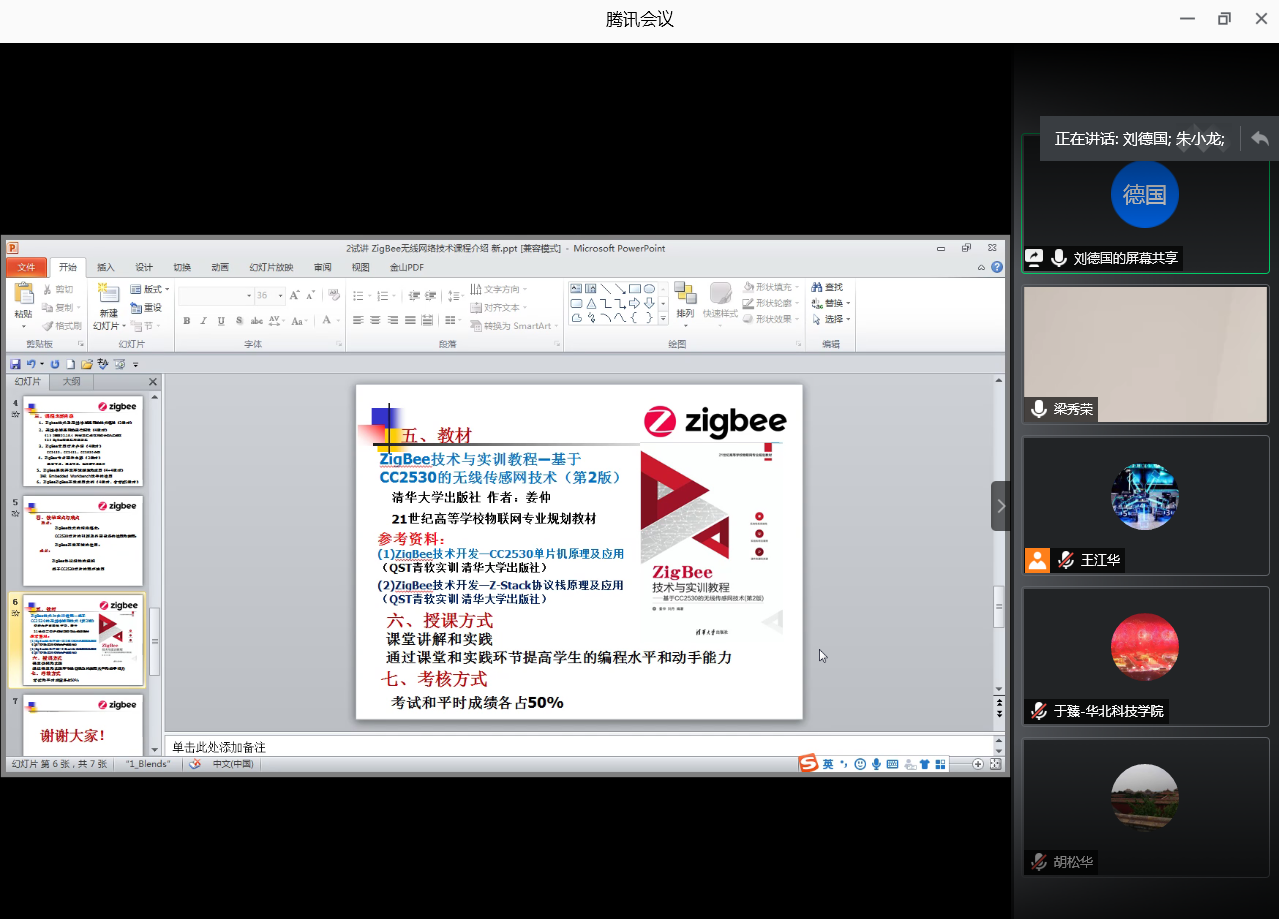Select slide 7 thank-you thumbnail

(83, 724)
